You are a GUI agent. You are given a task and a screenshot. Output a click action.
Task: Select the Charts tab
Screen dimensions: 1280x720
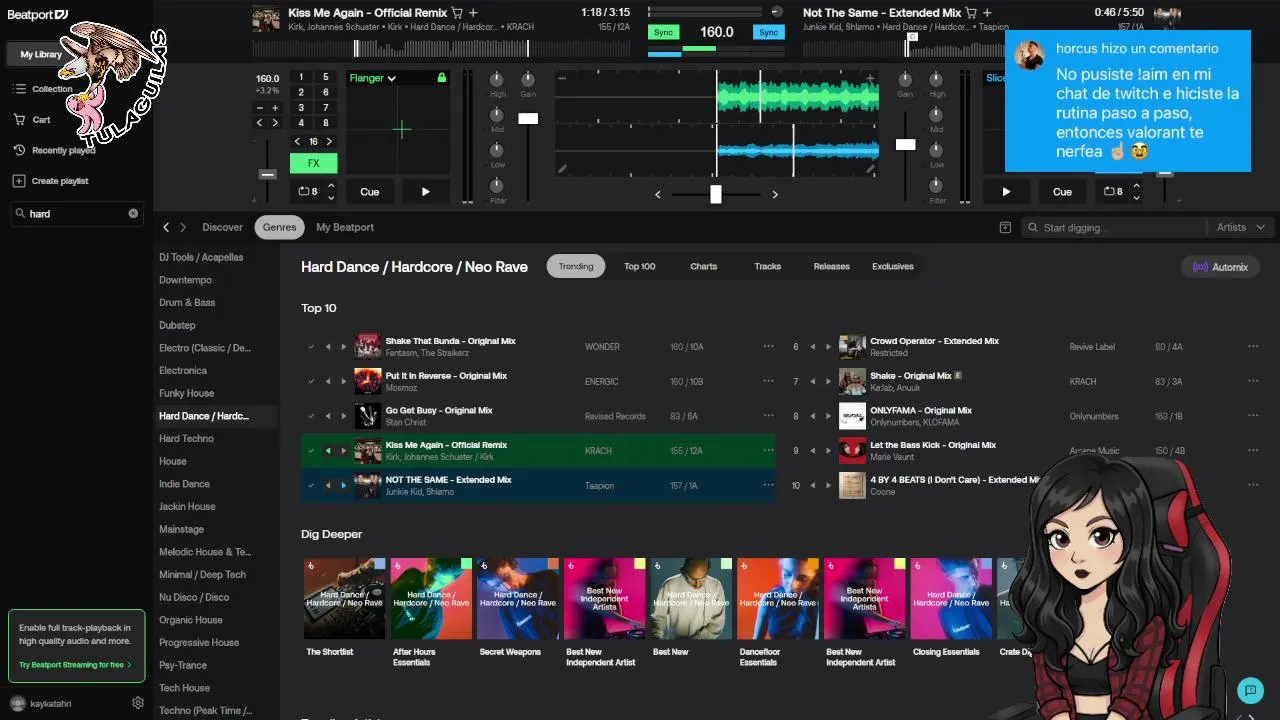tap(703, 266)
